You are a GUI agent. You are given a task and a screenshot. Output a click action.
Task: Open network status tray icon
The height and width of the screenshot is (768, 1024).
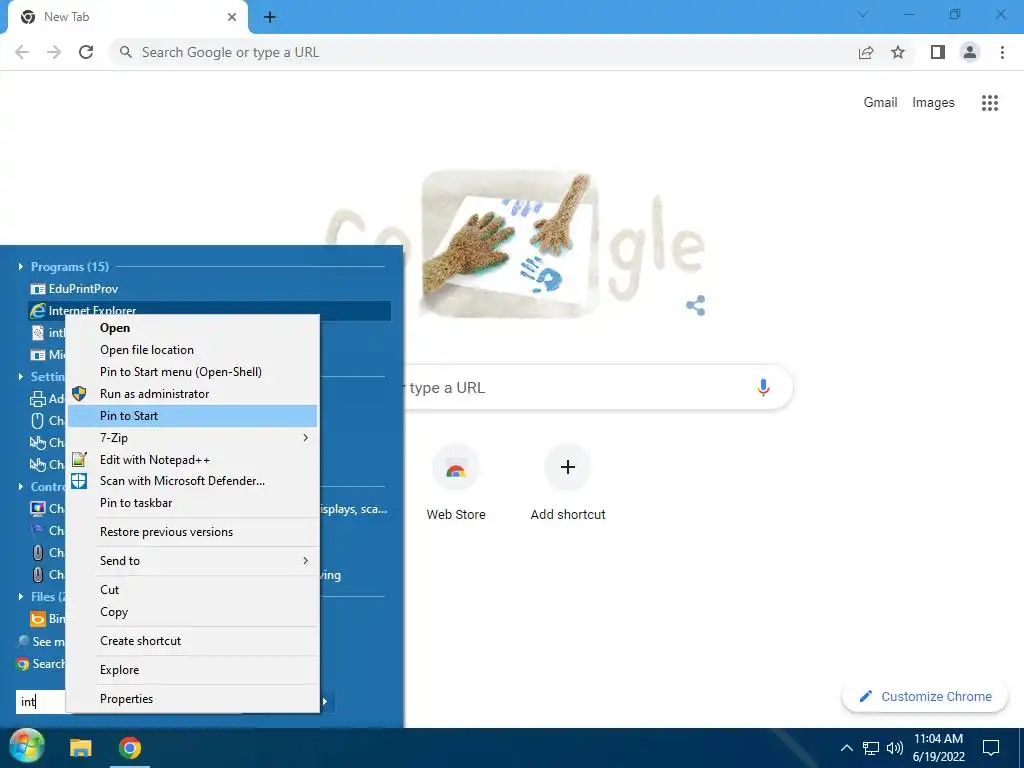pyautogui.click(x=871, y=748)
